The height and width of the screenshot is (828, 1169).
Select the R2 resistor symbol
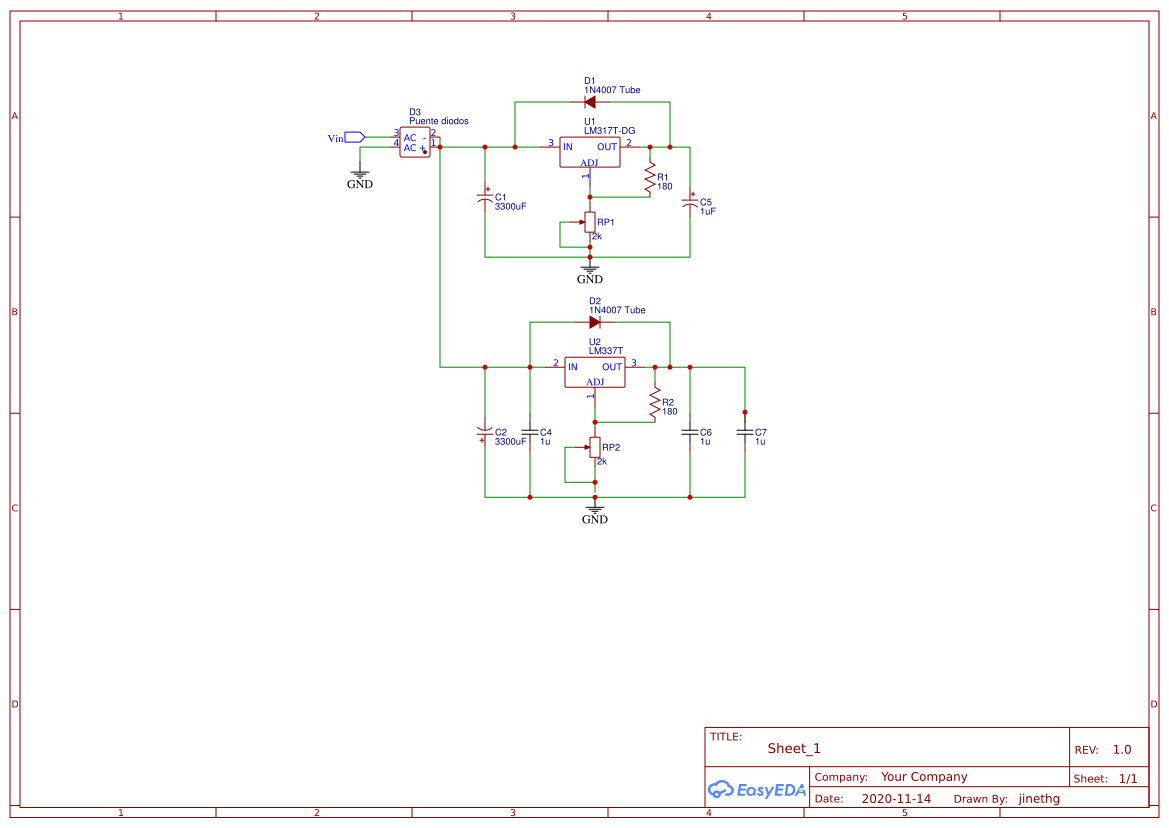click(655, 402)
